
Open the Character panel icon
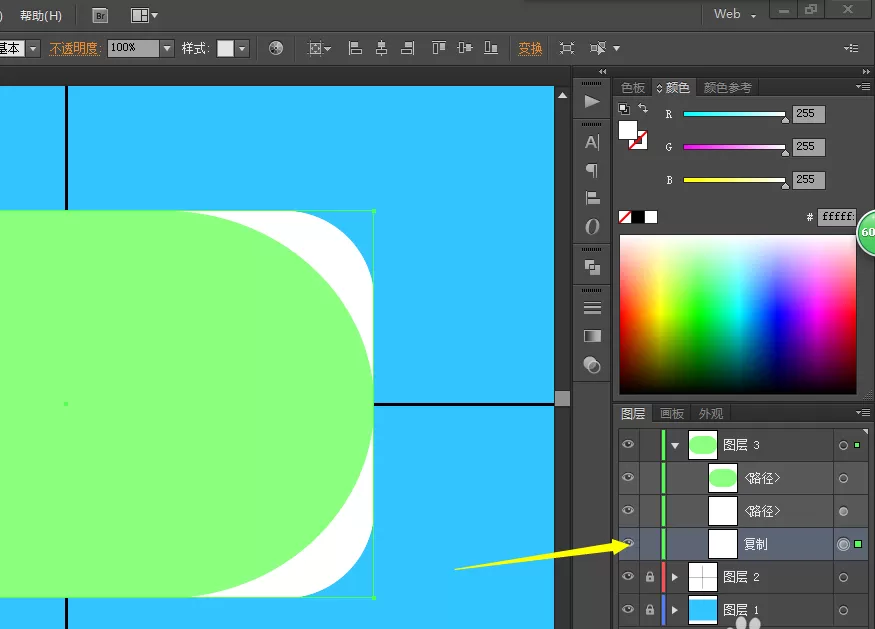point(592,142)
